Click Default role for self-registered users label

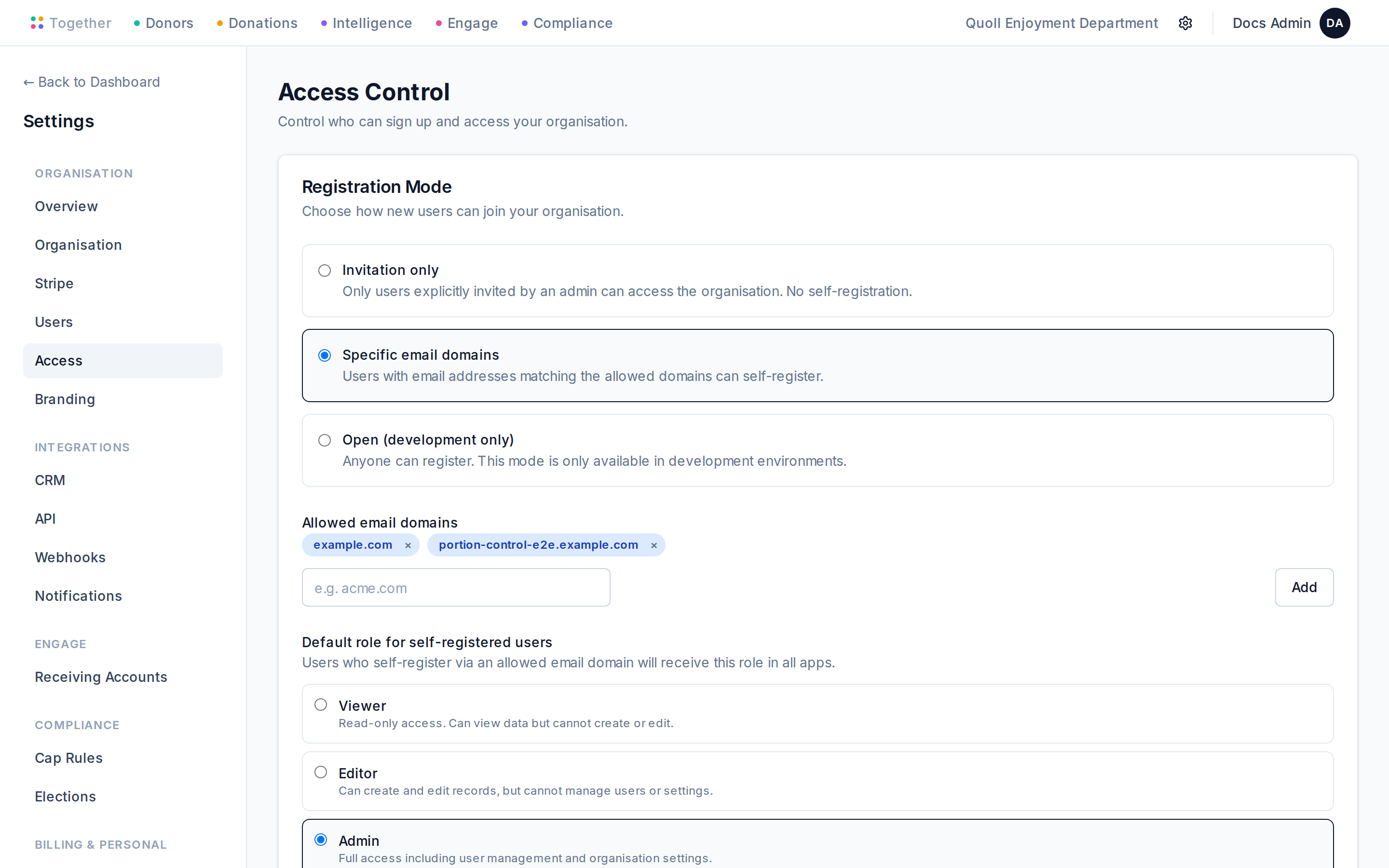point(427,642)
